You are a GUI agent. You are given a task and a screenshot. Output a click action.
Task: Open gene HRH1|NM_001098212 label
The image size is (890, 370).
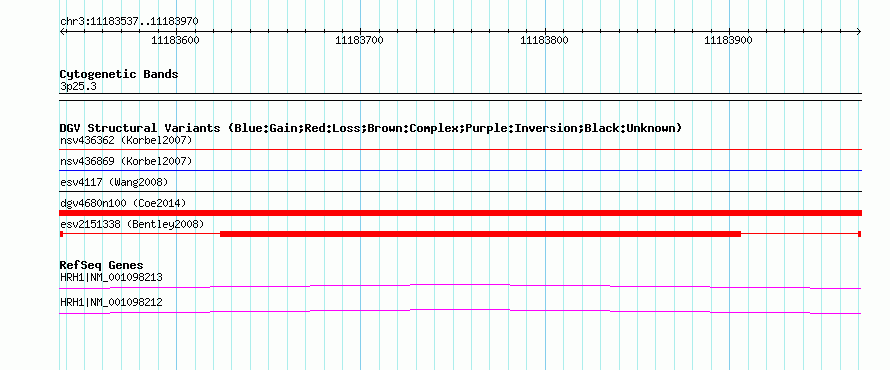coord(111,302)
